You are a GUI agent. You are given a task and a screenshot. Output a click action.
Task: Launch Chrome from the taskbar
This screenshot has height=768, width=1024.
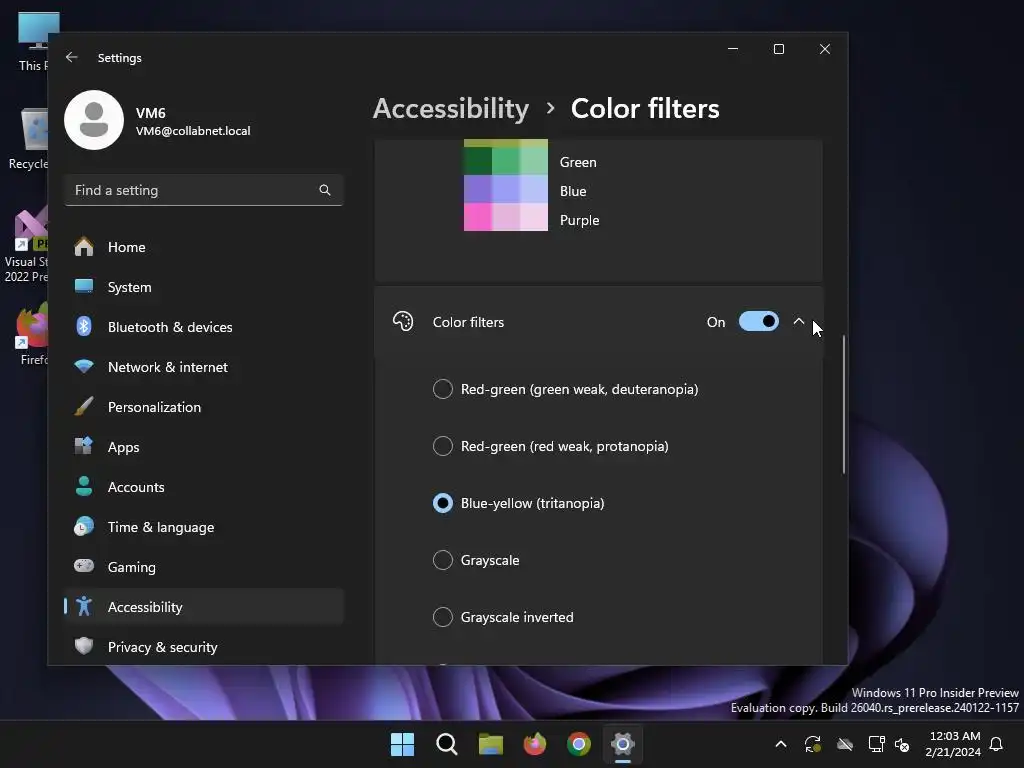point(579,744)
